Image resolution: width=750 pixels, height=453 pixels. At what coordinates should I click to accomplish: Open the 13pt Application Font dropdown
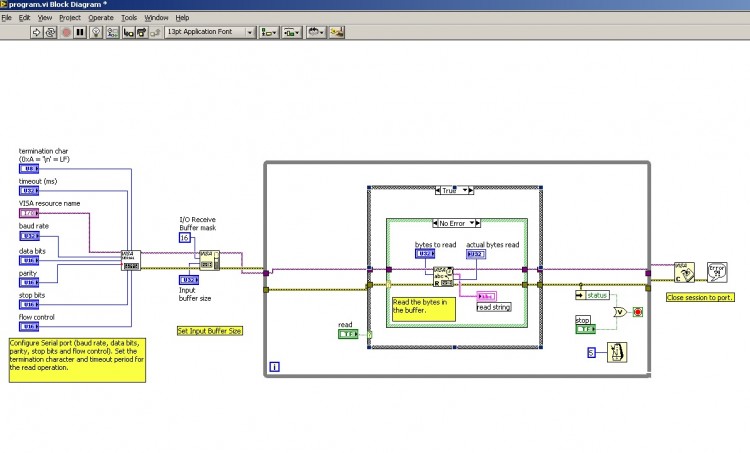pos(210,32)
